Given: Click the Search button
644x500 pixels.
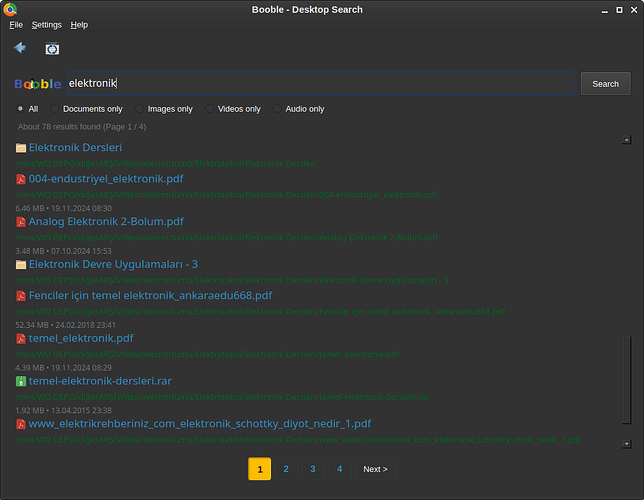Looking at the screenshot, I should coord(605,84).
